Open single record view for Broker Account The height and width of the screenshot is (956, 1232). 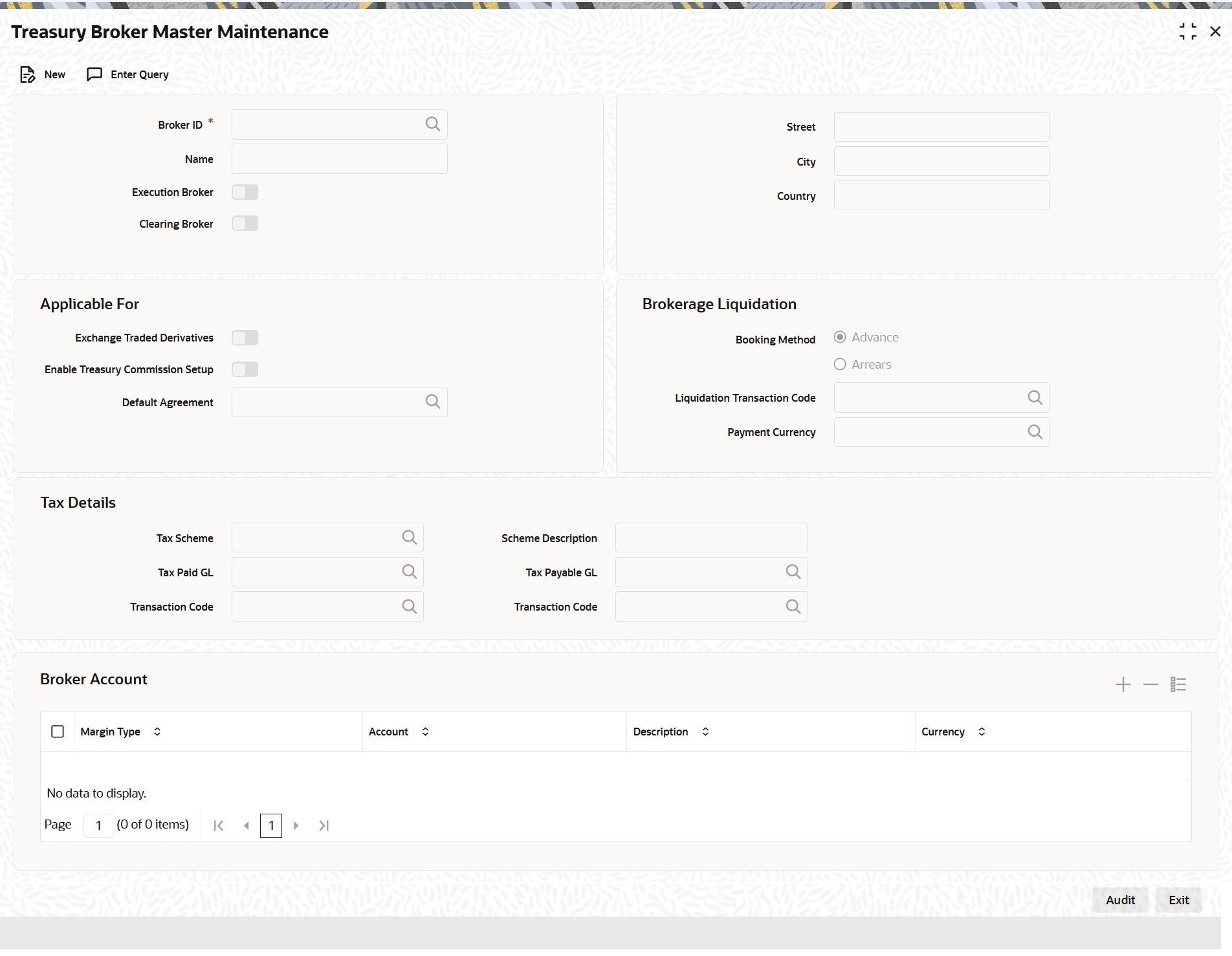tap(1178, 684)
